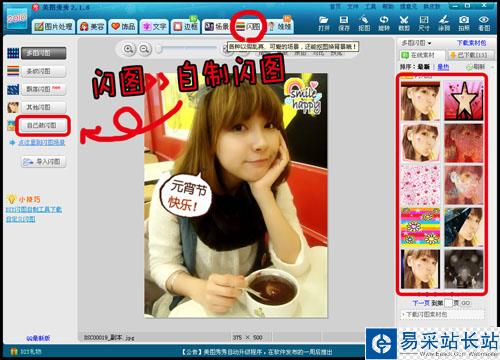Click the zoom out magnifier icon
500x360 pixels.
pos(144,49)
